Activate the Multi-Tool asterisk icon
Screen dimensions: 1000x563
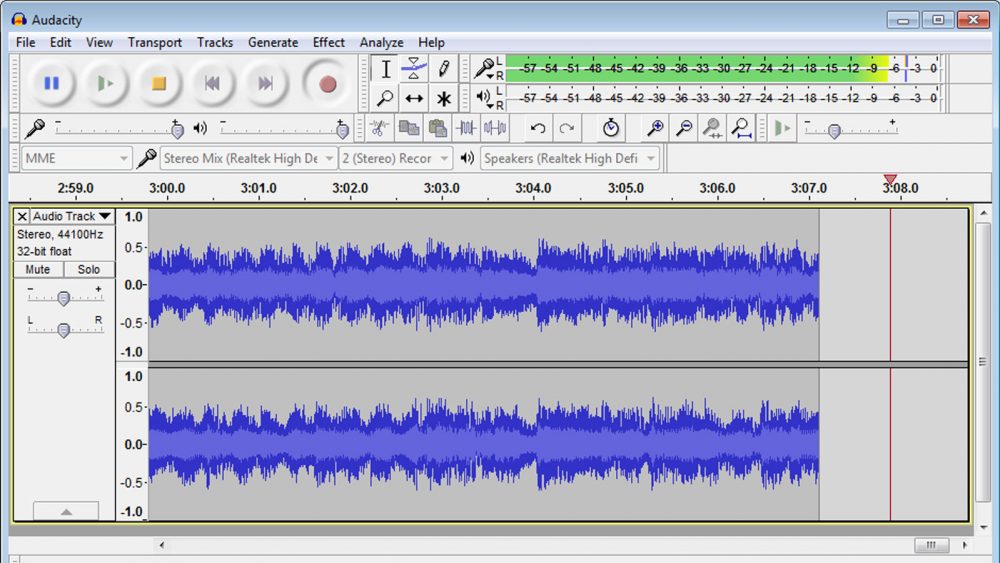443,98
